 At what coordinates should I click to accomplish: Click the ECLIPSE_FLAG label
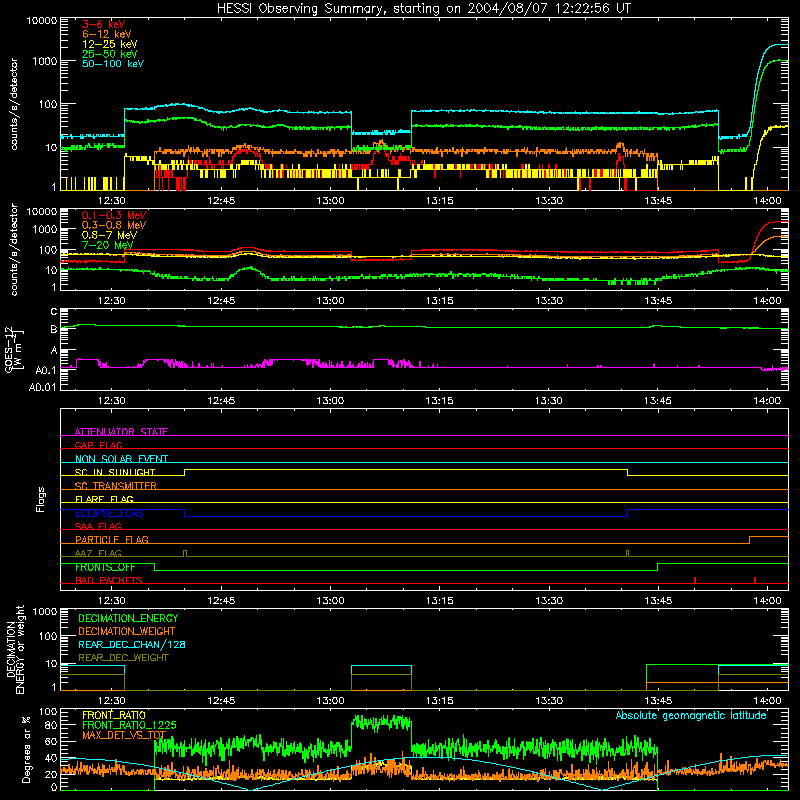click(x=109, y=513)
